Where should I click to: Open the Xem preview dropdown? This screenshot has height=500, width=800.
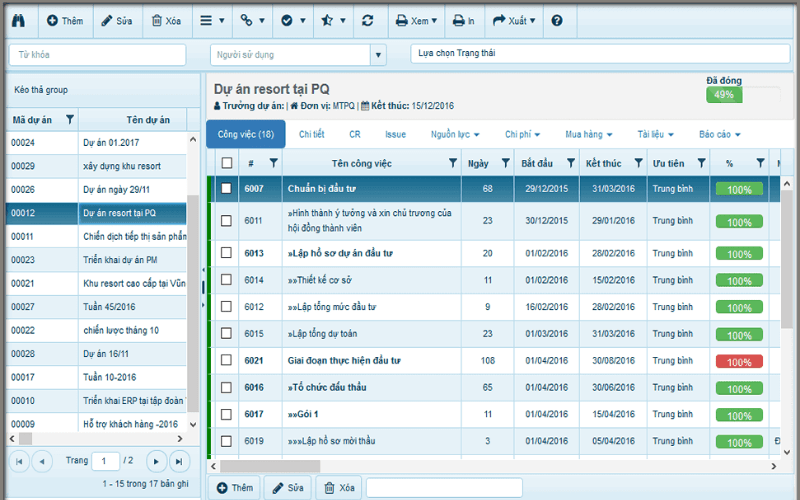pyautogui.click(x=416, y=20)
